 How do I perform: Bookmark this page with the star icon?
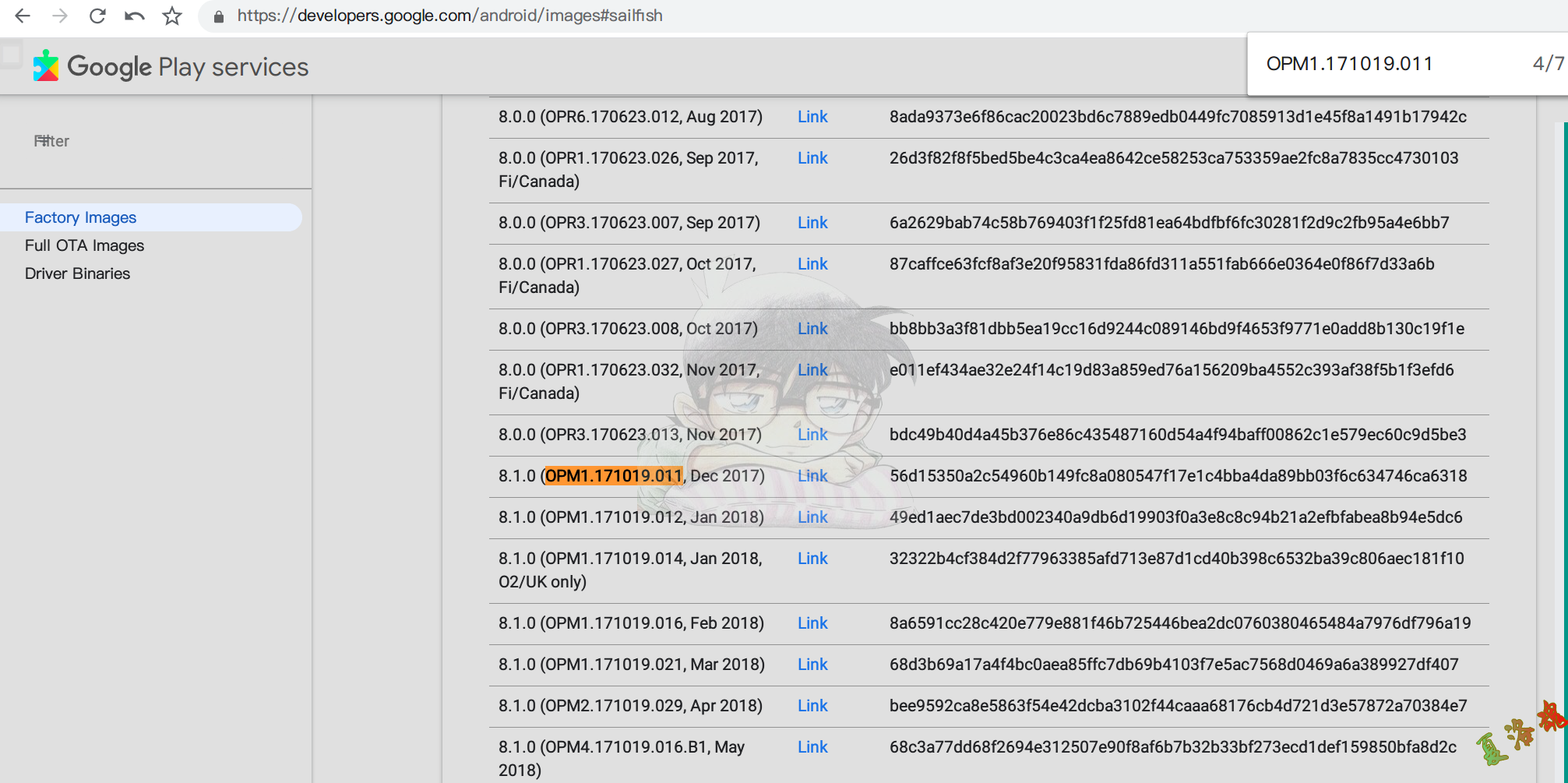tap(172, 16)
